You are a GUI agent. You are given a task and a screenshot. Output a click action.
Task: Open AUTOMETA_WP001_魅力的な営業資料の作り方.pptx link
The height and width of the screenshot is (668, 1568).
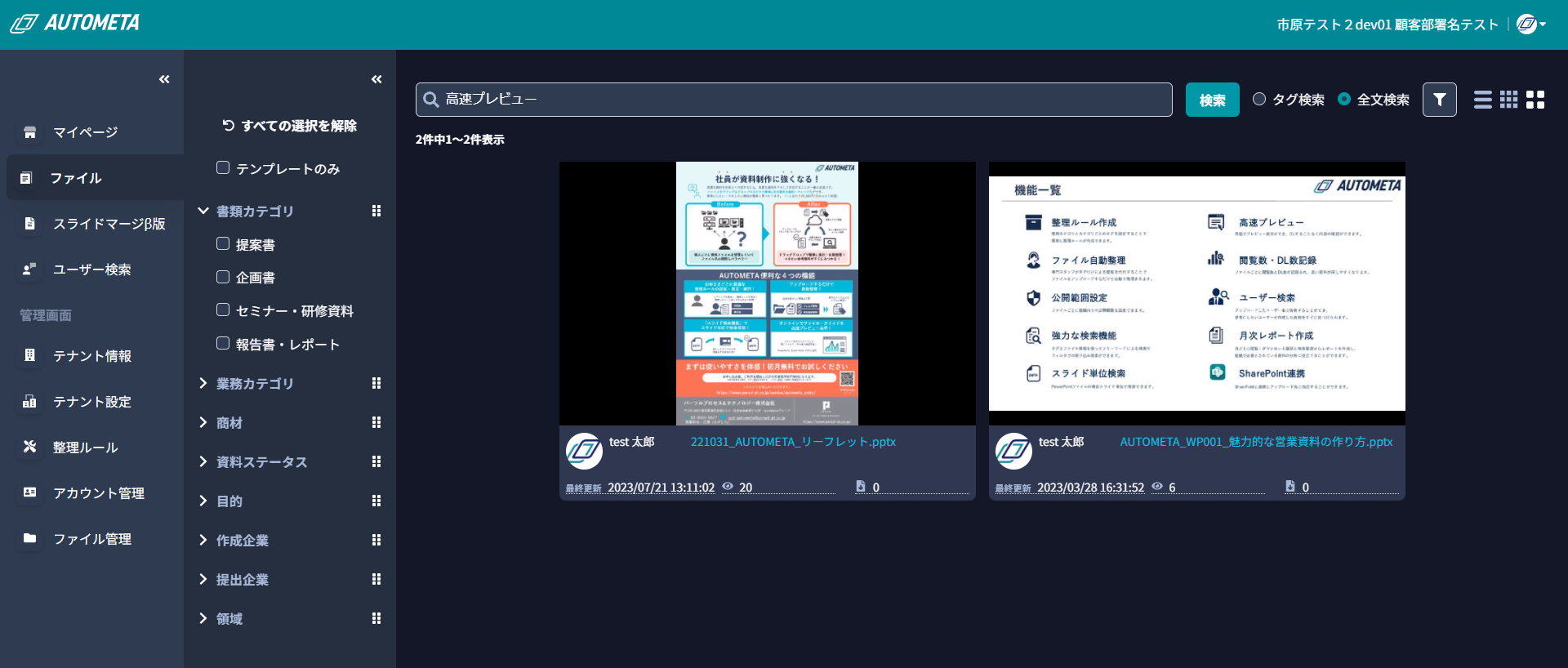coord(1256,442)
